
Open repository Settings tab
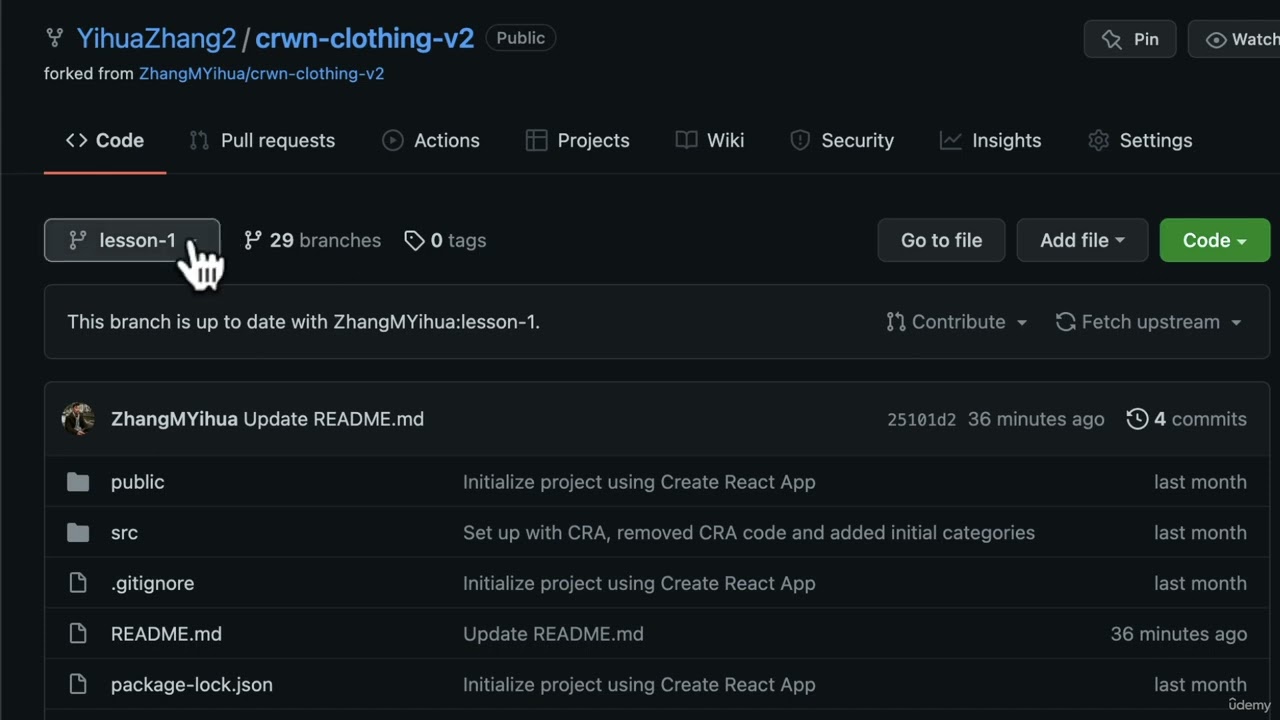[x=1140, y=141]
